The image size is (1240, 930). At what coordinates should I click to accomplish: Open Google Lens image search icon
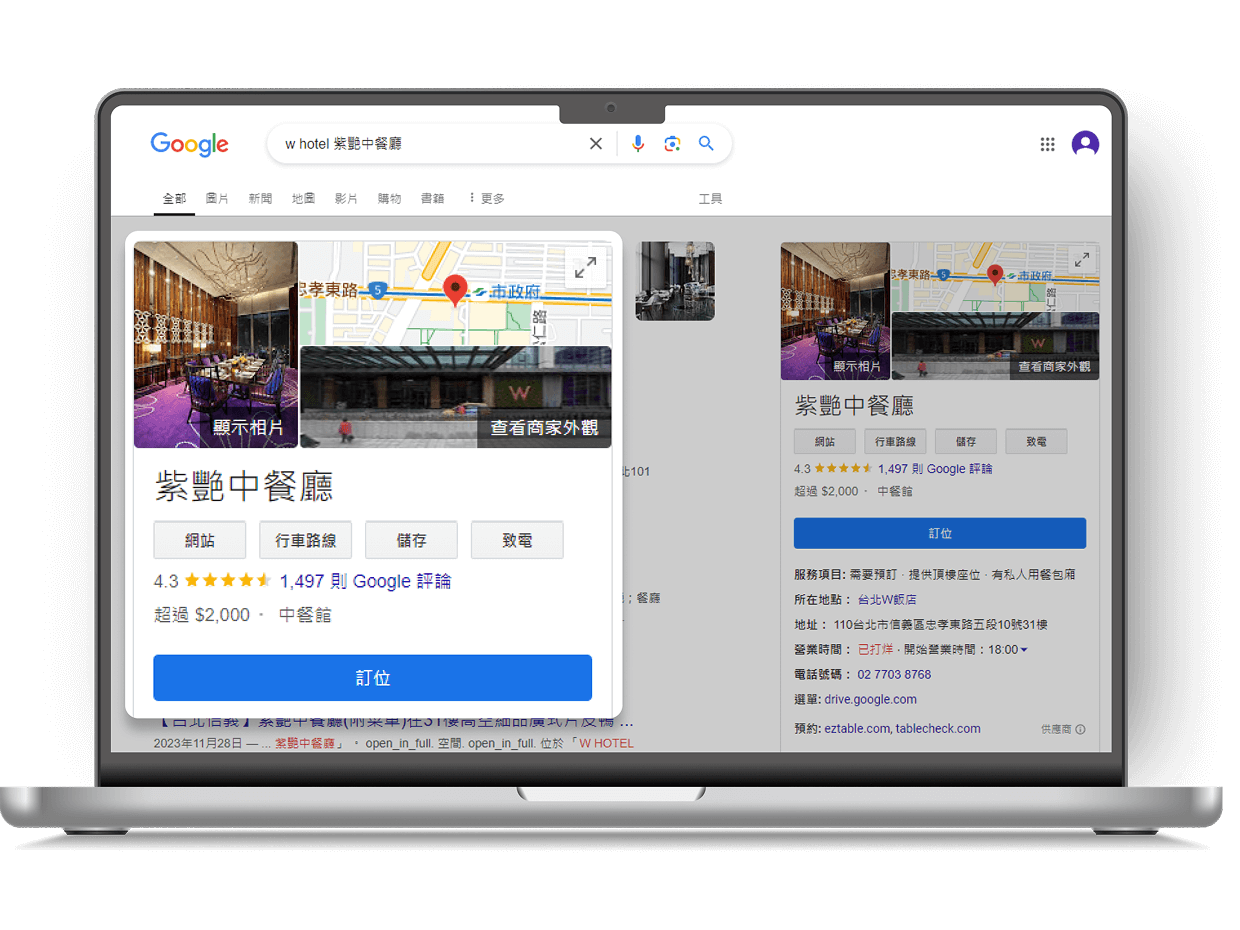click(672, 143)
